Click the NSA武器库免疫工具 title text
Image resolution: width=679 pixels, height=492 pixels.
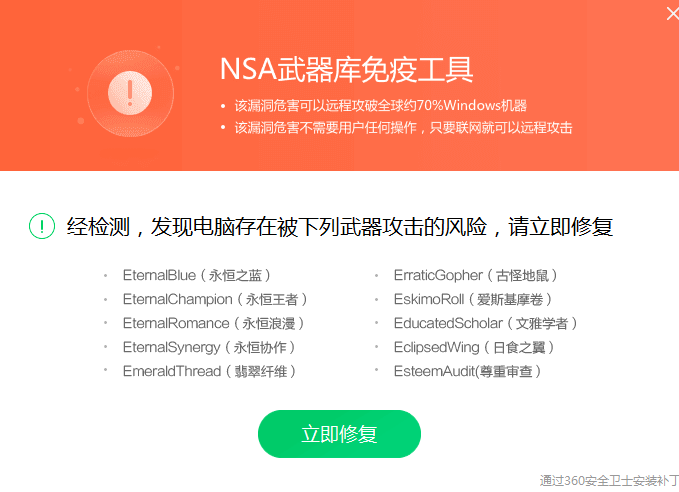point(346,70)
